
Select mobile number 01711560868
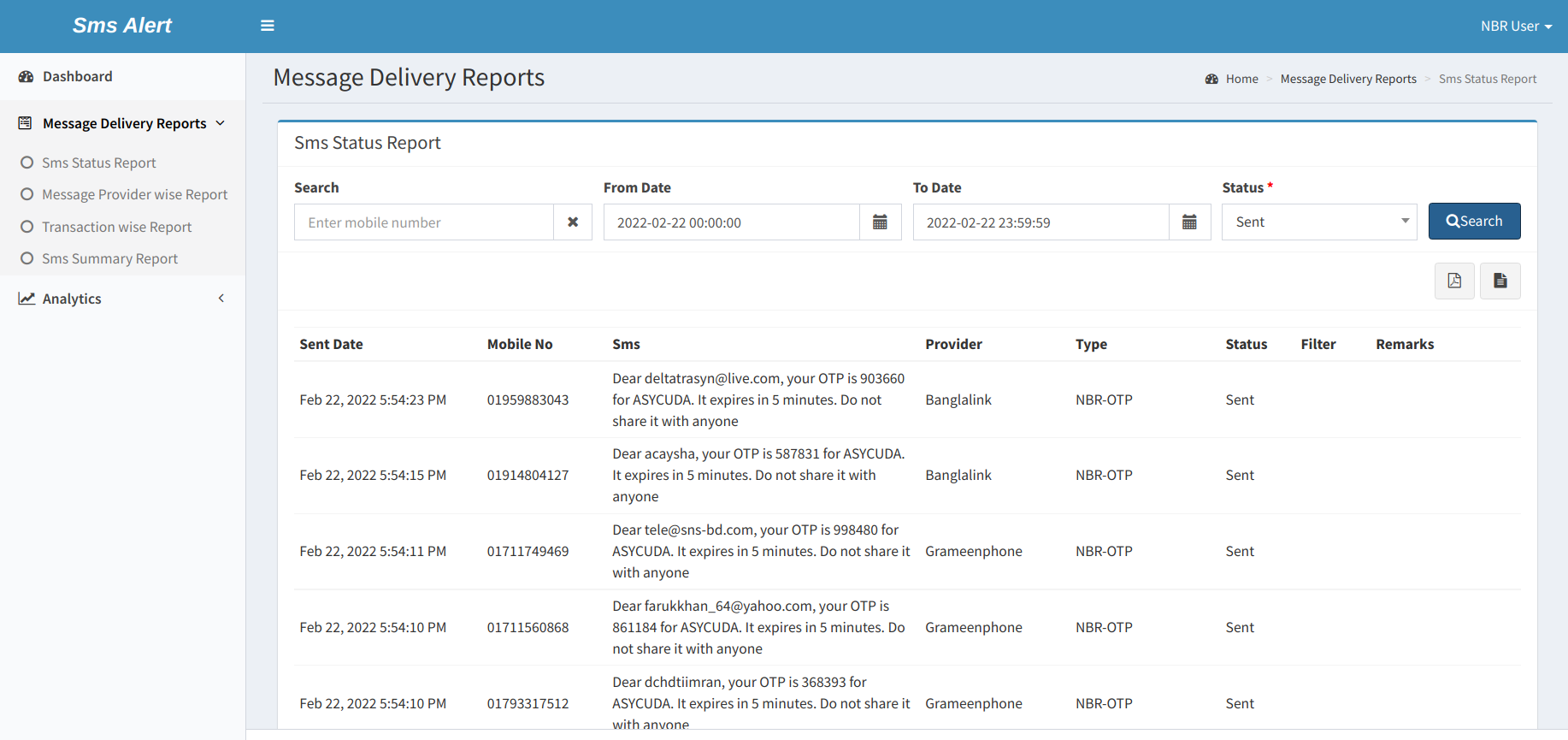click(528, 627)
